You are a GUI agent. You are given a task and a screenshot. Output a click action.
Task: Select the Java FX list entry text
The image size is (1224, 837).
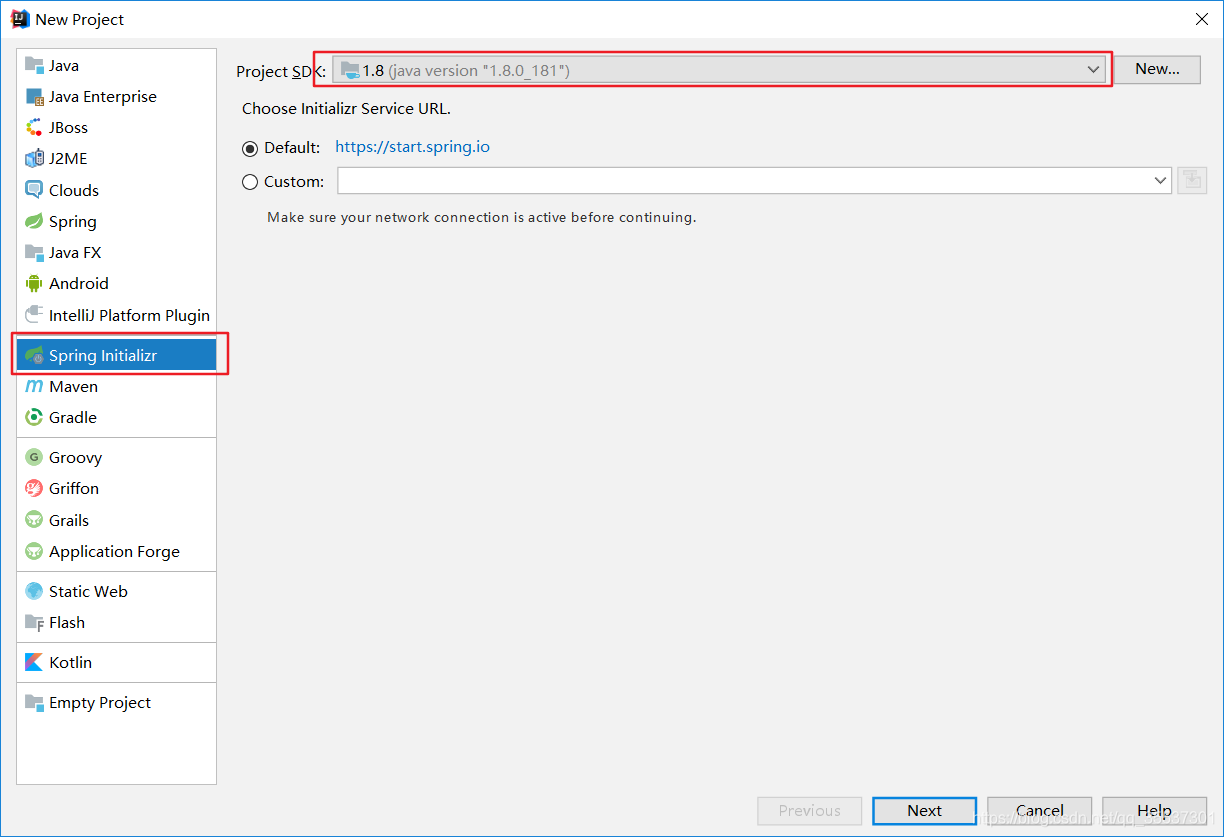click(75, 252)
